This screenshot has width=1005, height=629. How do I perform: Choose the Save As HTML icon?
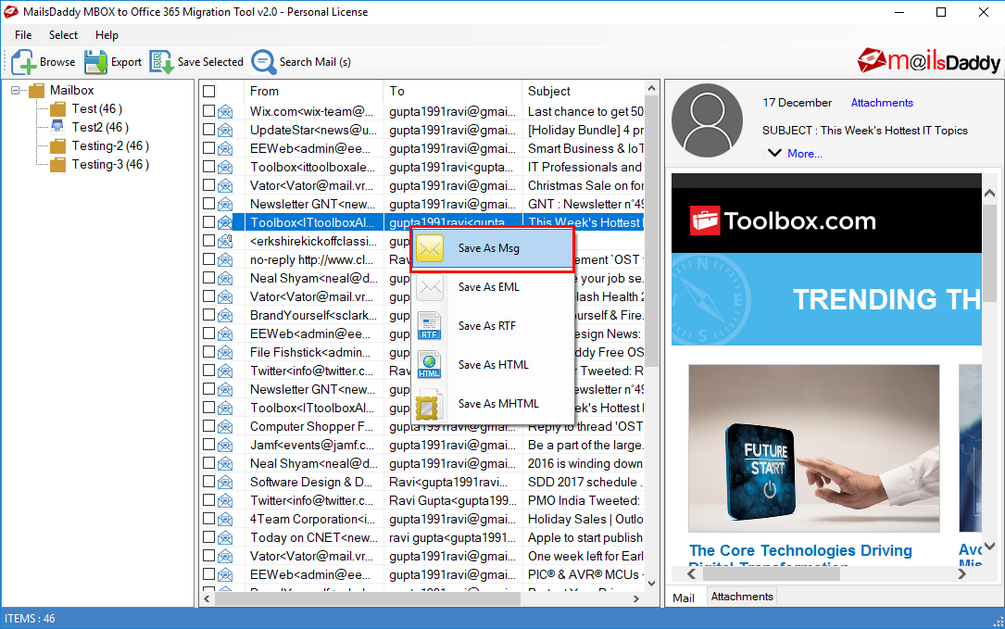432,365
